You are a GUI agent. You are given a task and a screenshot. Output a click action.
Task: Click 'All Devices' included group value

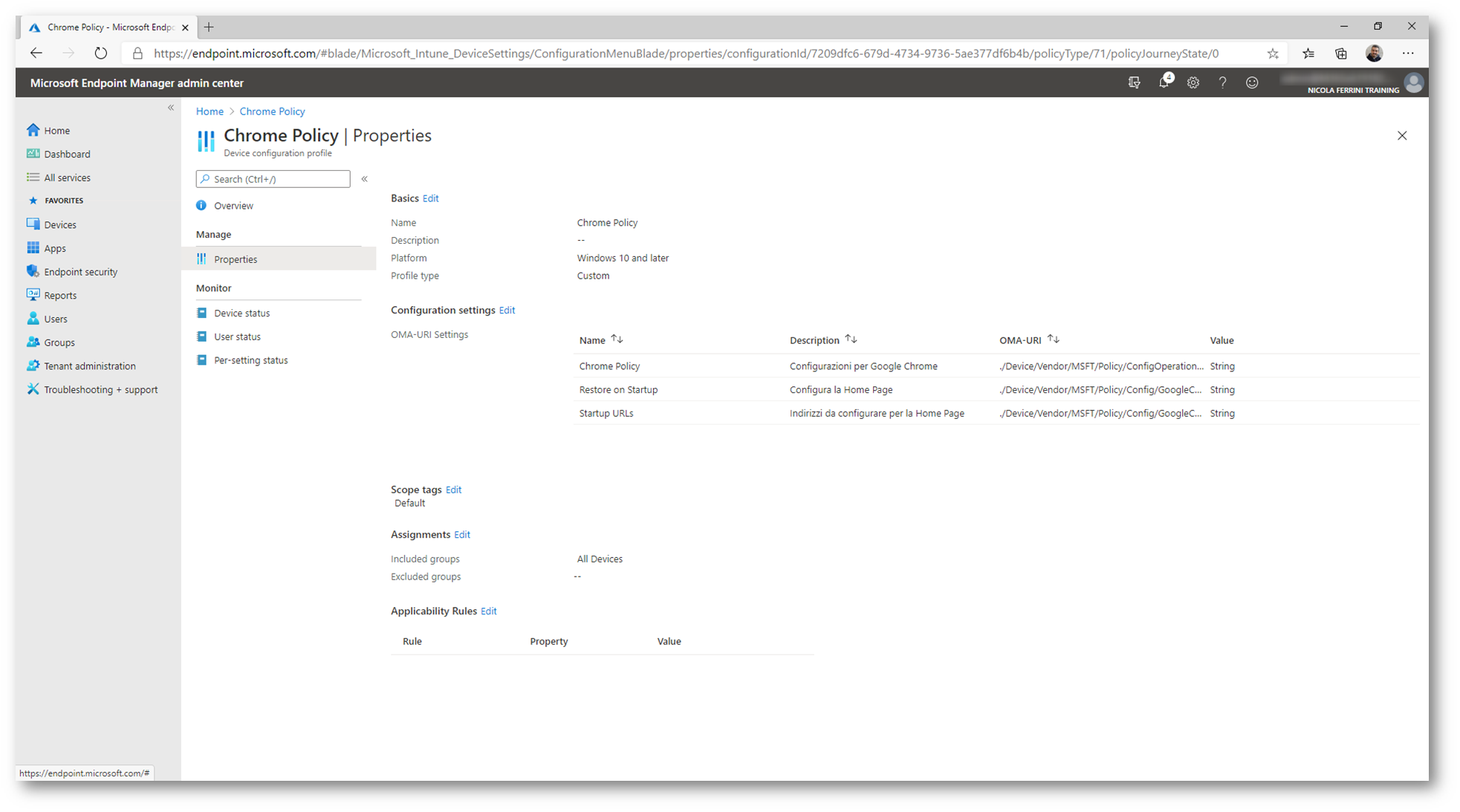(x=600, y=559)
